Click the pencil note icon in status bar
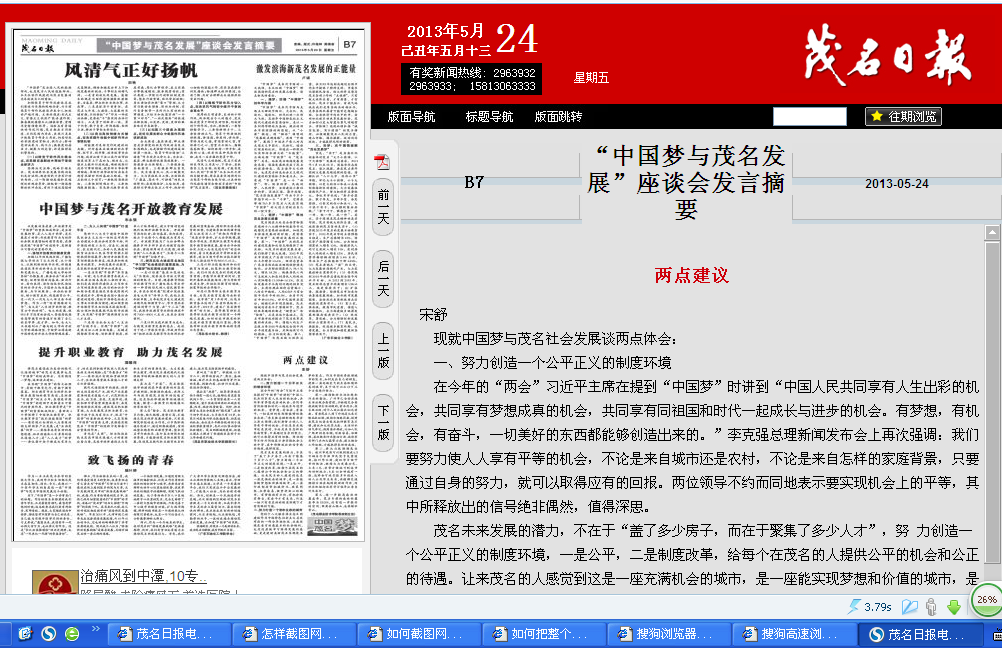1002x648 pixels. click(x=910, y=606)
